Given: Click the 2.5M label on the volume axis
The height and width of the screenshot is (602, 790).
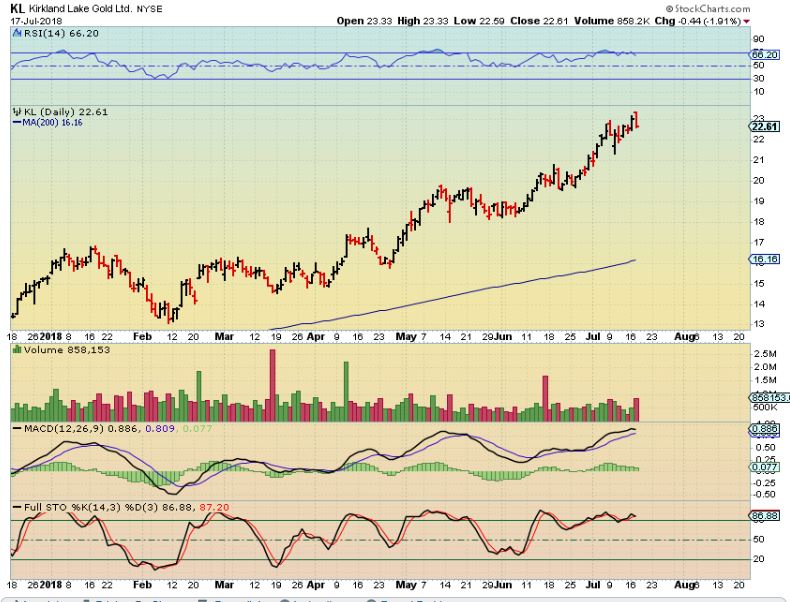Looking at the screenshot, I should point(765,354).
